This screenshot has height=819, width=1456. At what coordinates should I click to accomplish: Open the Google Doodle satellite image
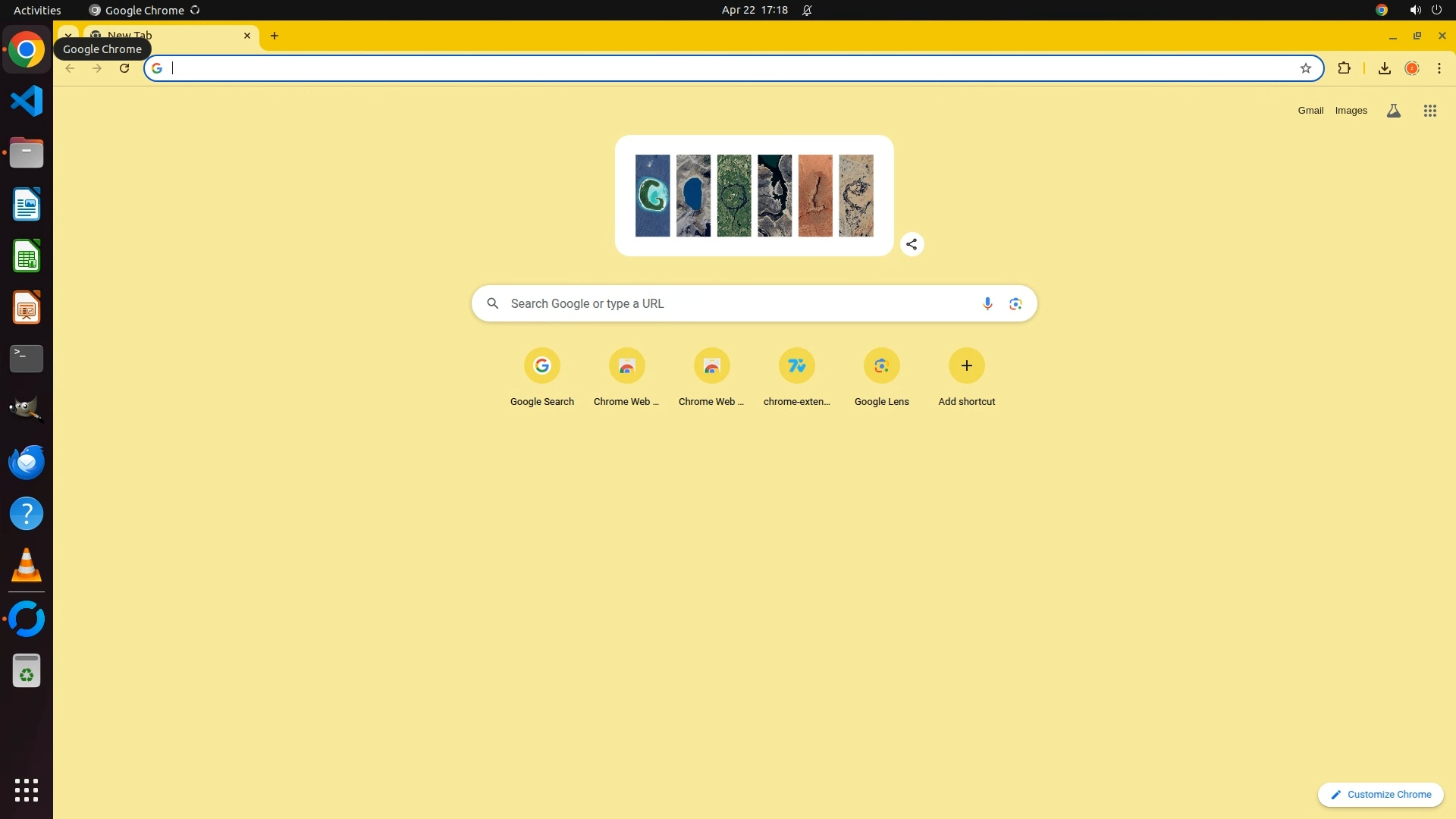(754, 196)
